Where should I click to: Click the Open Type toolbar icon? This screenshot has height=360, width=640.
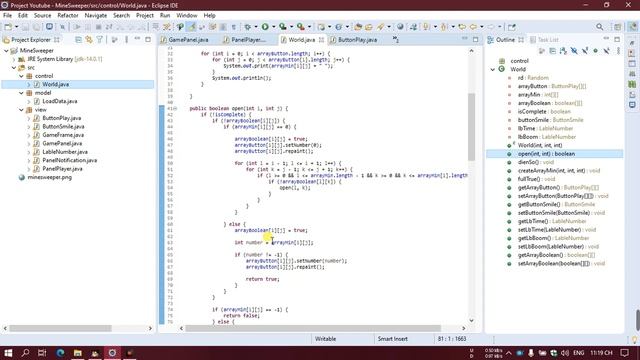coord(358,27)
